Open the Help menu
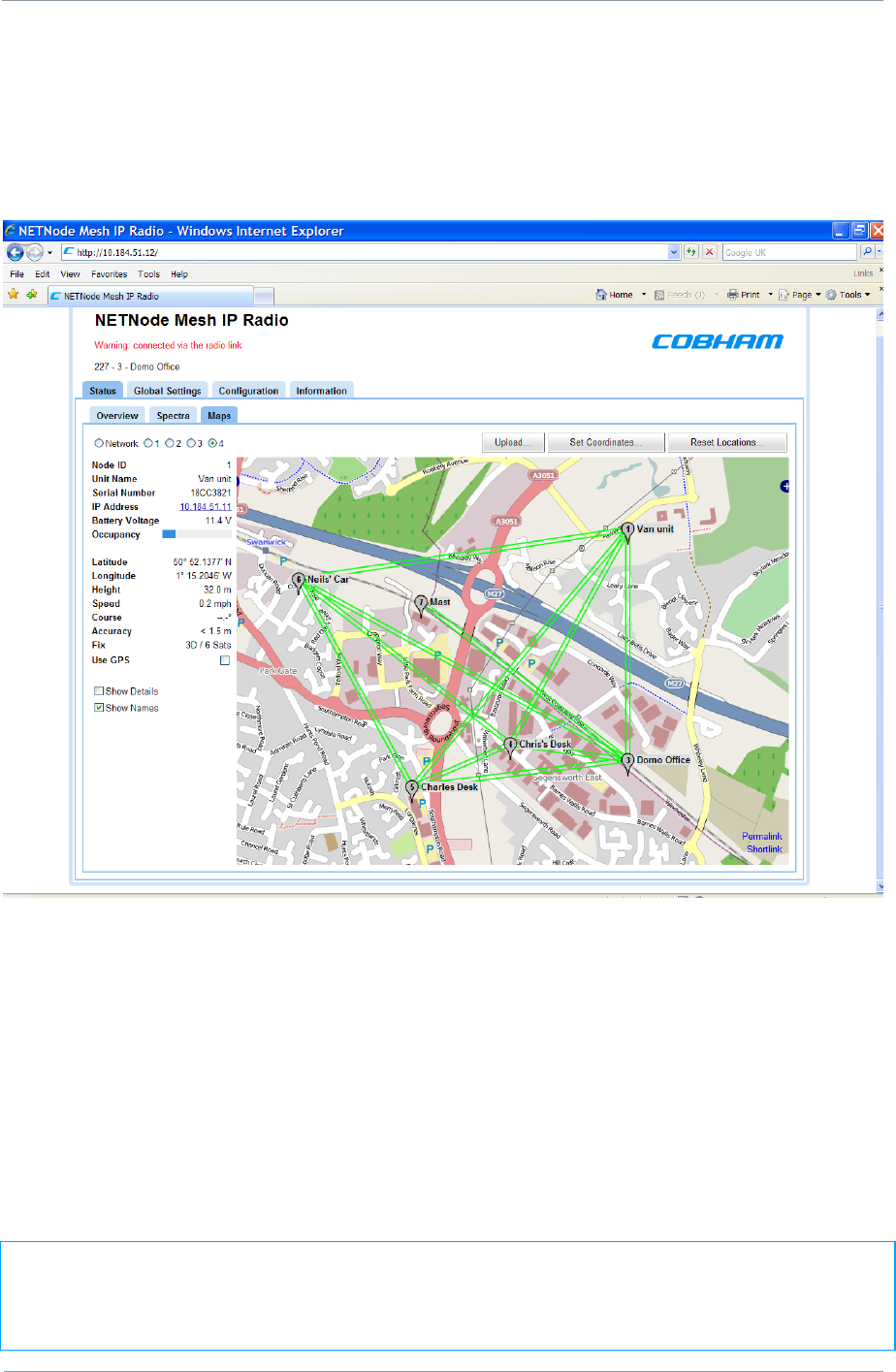 click(x=179, y=274)
